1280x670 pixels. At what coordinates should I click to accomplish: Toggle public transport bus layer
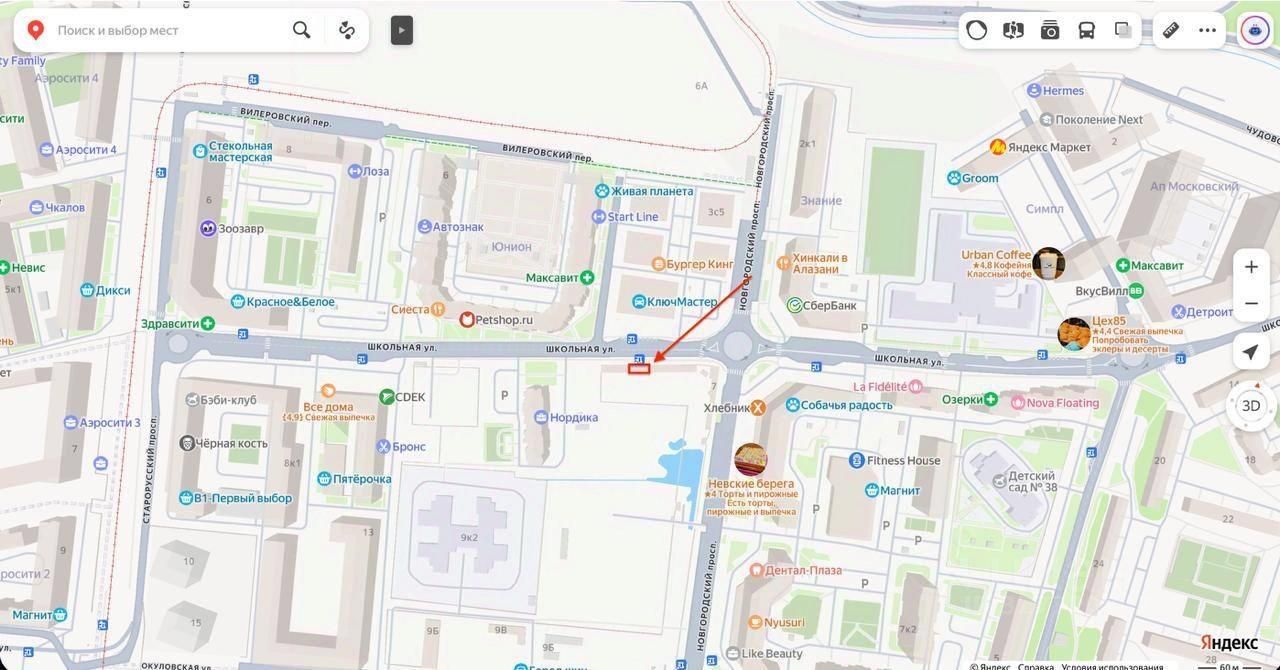[1086, 30]
